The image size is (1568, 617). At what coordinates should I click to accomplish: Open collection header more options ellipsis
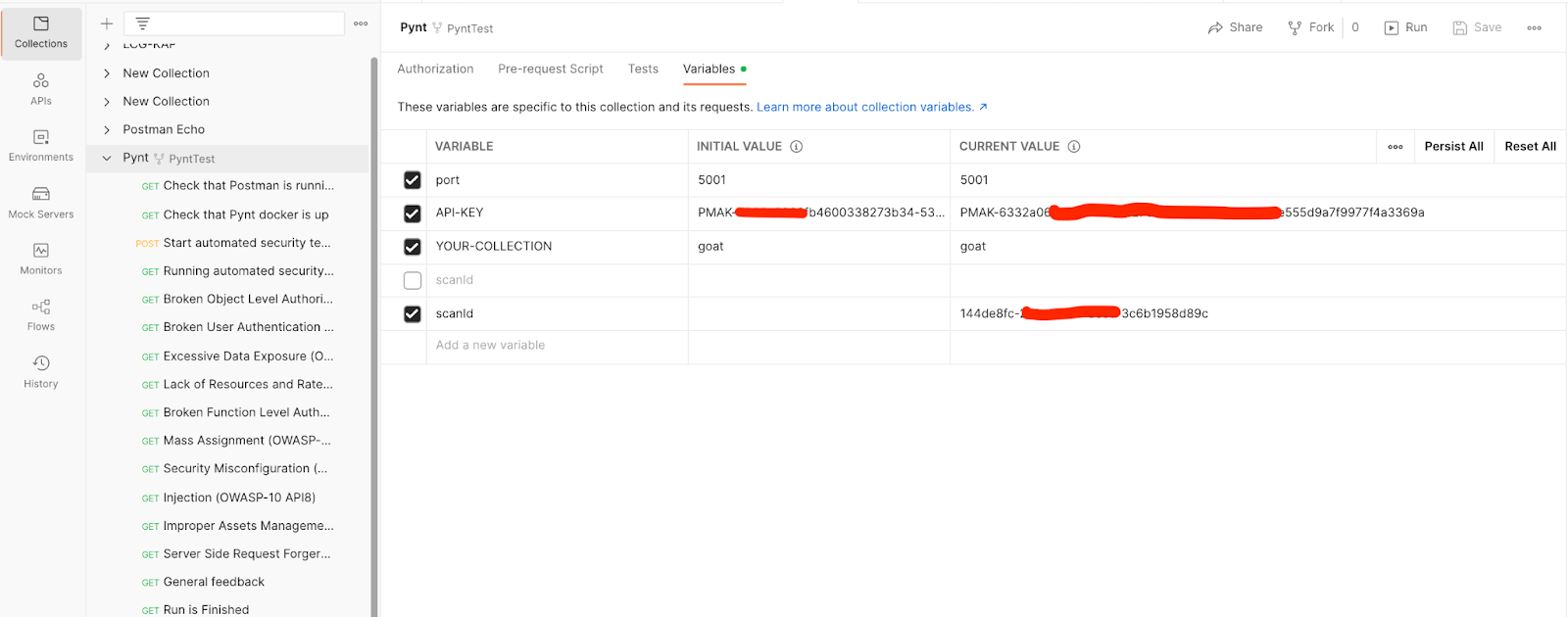click(x=1534, y=27)
